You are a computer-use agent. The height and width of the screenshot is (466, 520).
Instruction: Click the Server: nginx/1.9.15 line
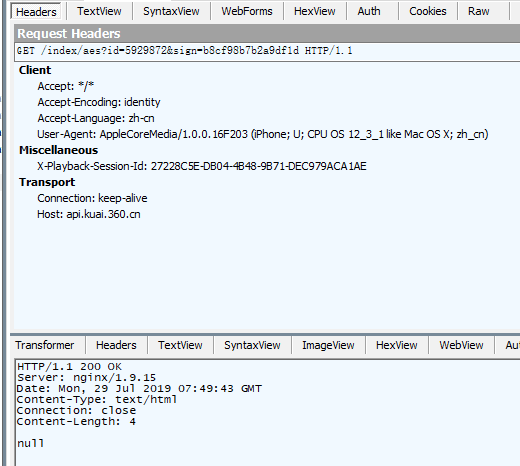pyautogui.click(x=86, y=378)
